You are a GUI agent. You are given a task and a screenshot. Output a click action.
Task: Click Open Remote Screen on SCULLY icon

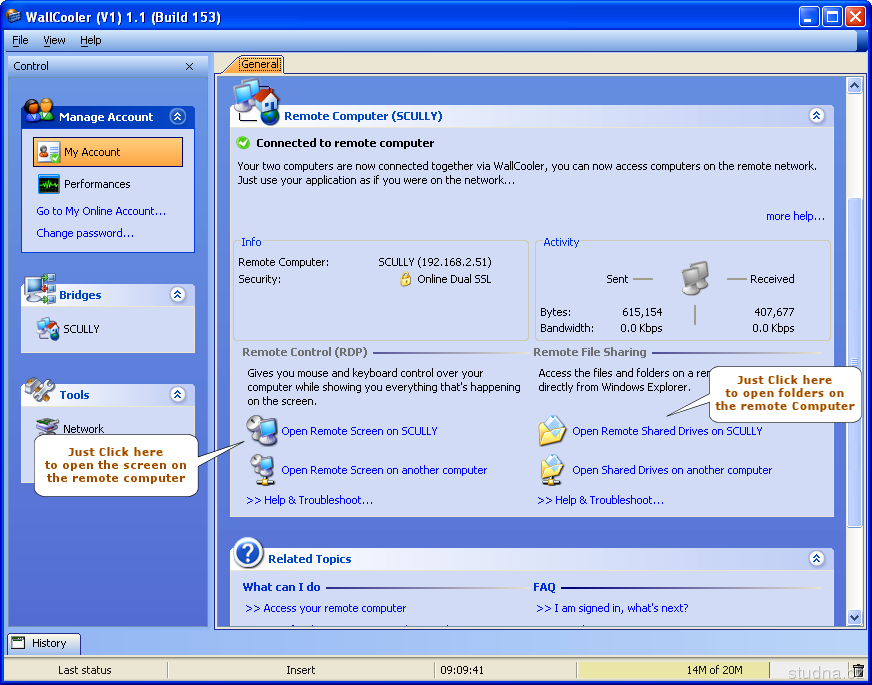point(262,431)
